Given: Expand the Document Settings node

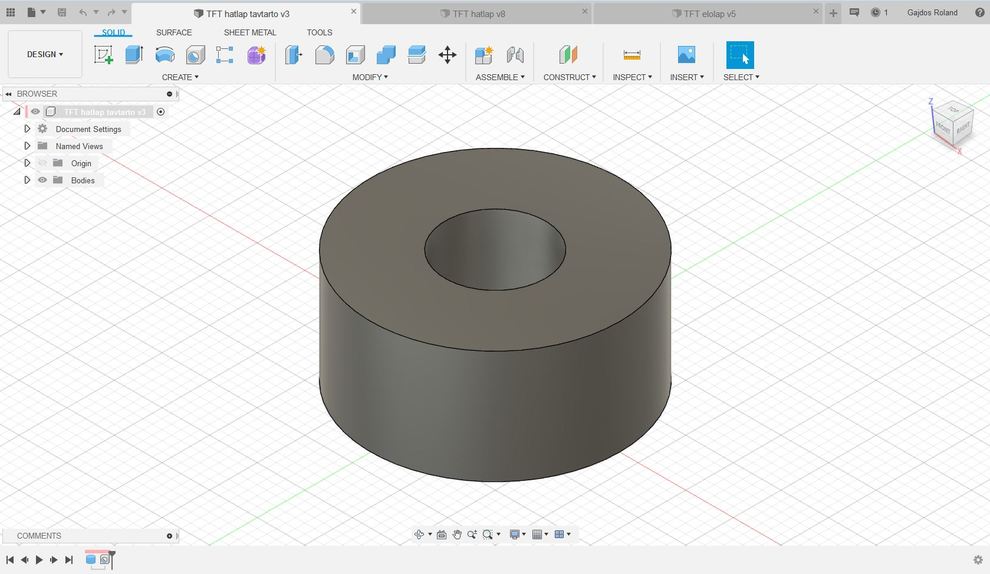Looking at the screenshot, I should pyautogui.click(x=27, y=129).
